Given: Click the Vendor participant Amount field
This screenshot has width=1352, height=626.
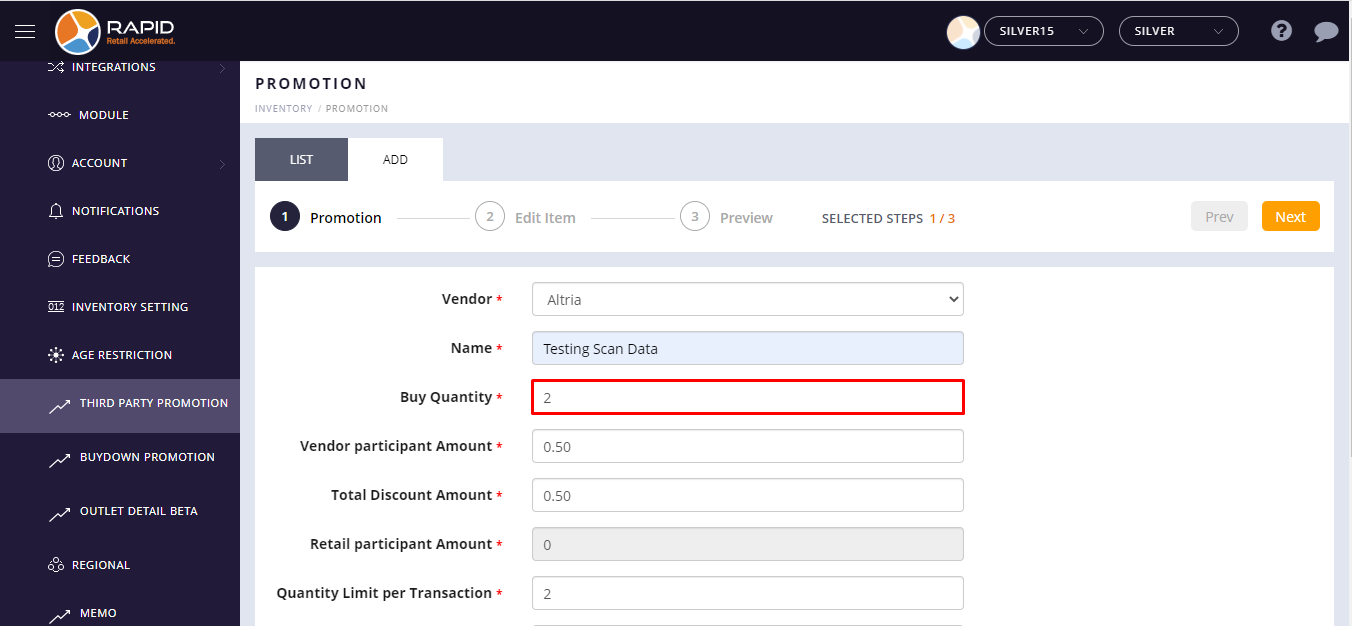Looking at the screenshot, I should [748, 446].
